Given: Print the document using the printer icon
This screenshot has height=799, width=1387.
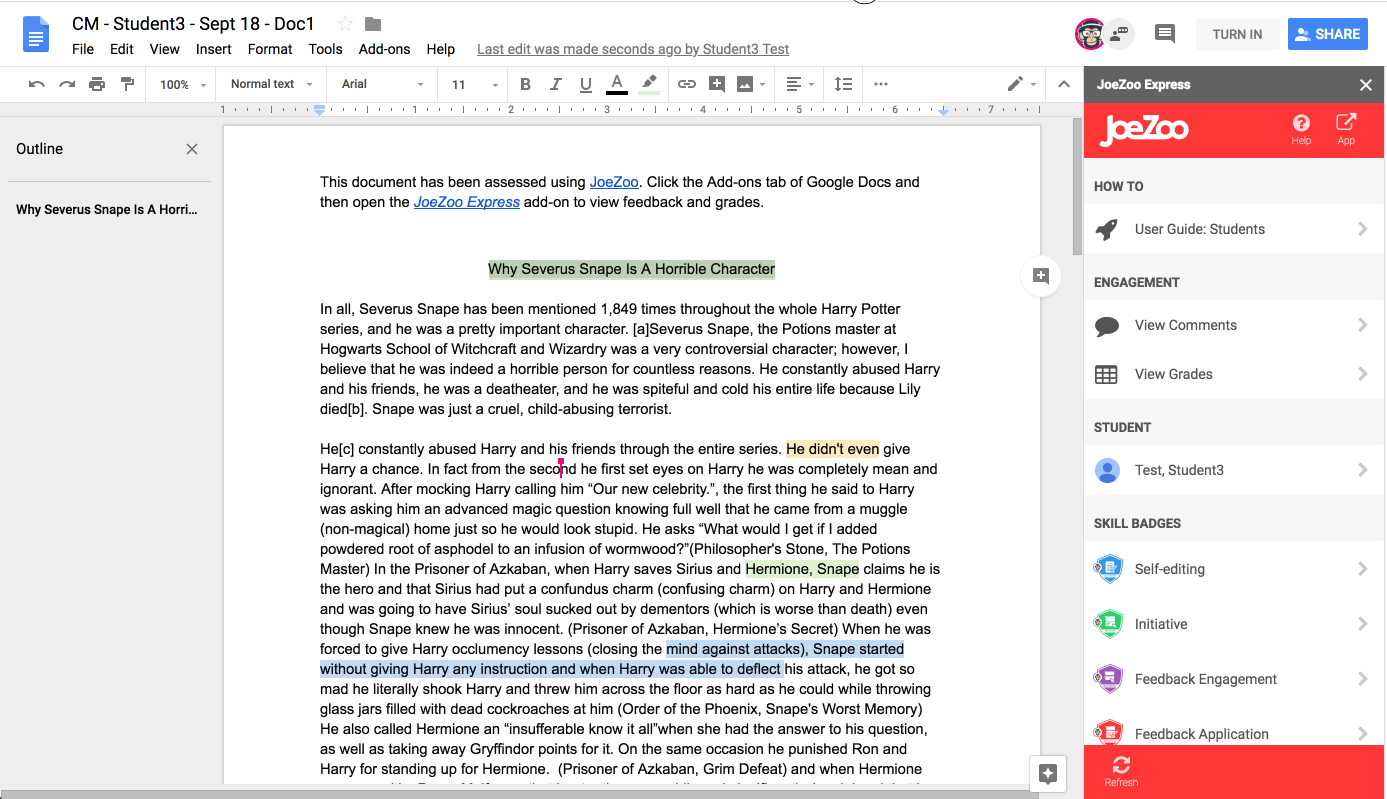Looking at the screenshot, I should [x=97, y=84].
